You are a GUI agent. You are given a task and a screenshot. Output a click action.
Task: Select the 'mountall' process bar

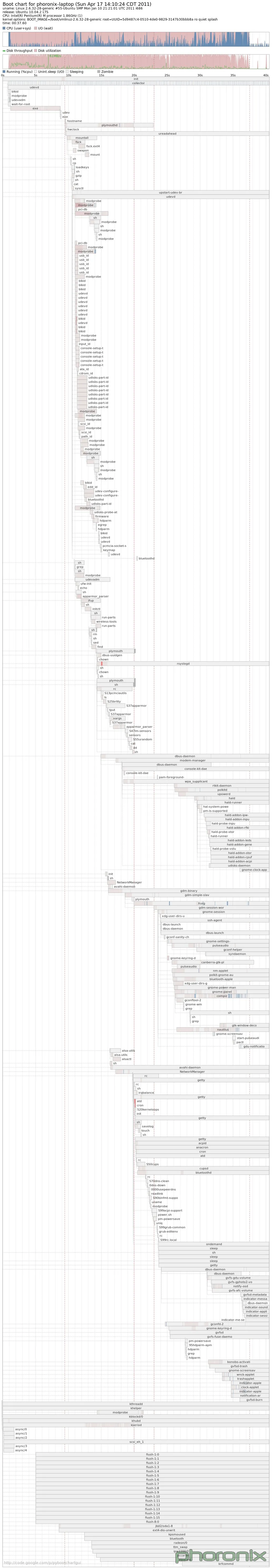click(82, 138)
